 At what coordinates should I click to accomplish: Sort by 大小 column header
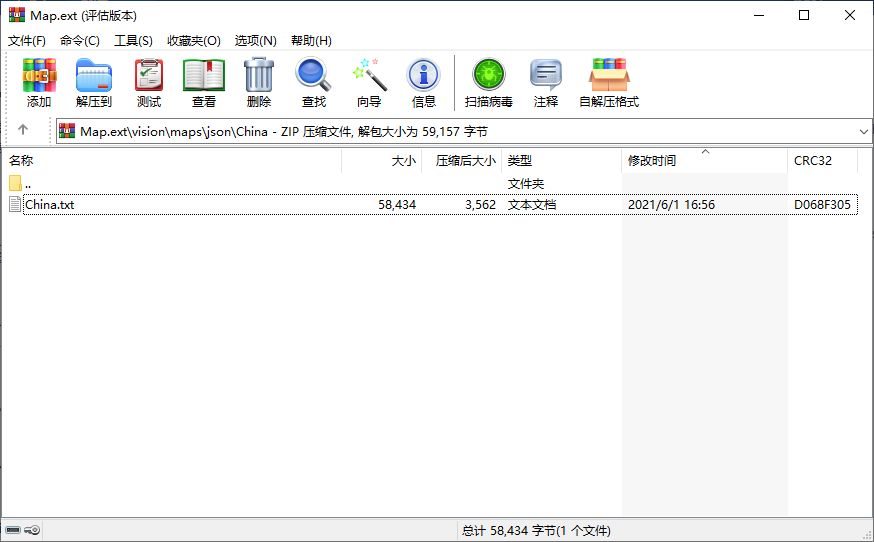pos(382,161)
